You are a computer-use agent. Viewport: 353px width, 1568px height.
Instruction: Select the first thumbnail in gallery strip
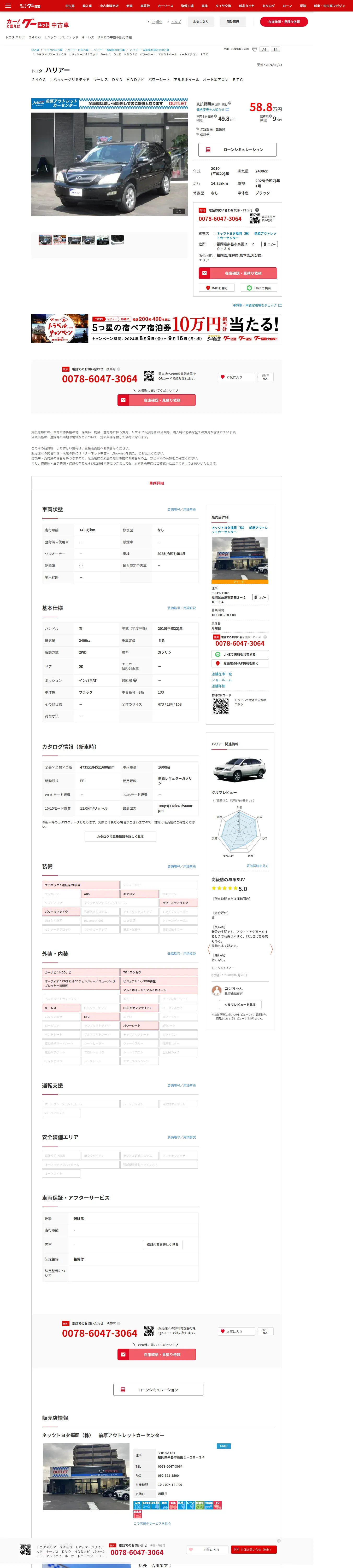point(46,240)
